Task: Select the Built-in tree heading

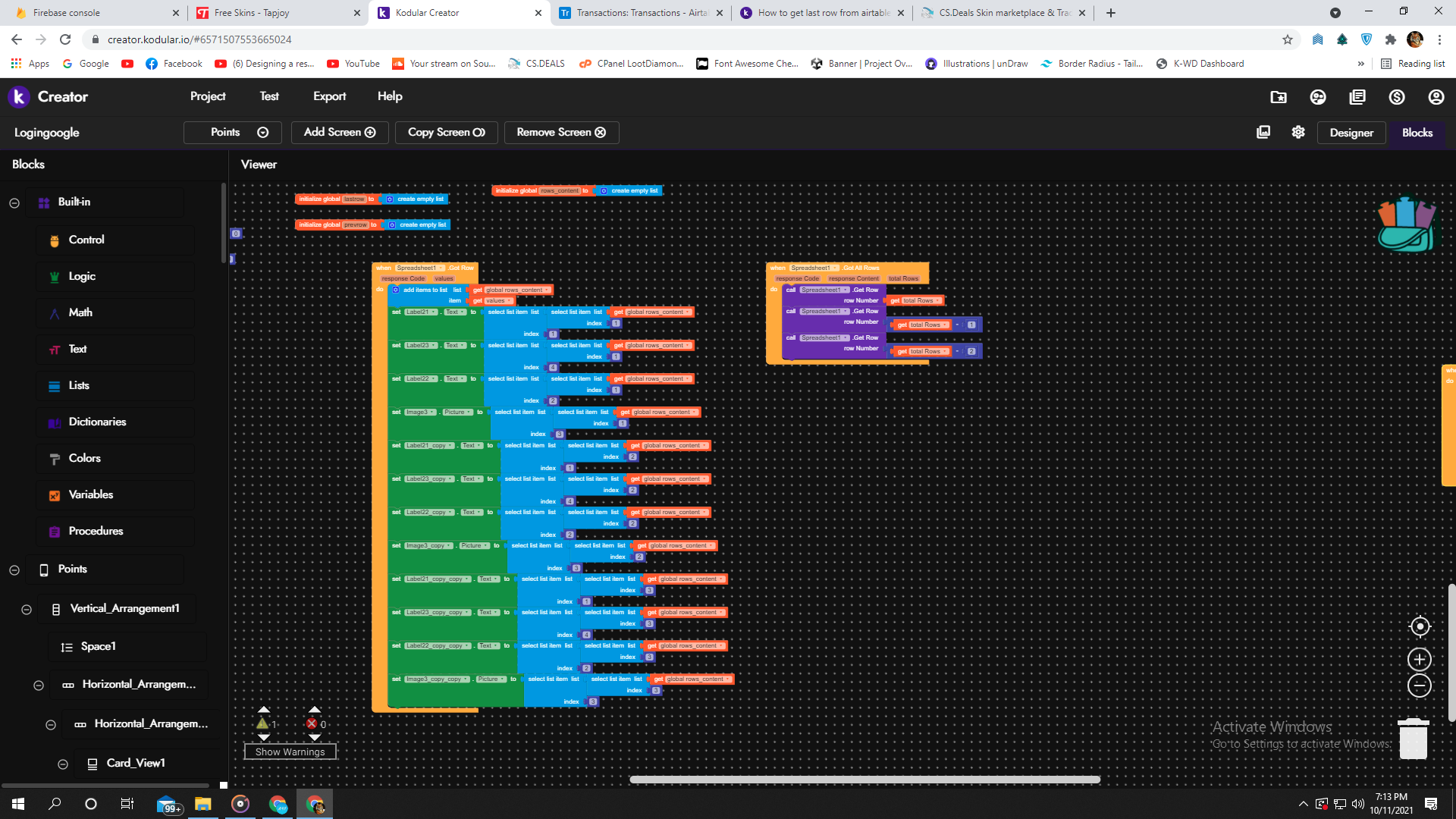Action: point(74,202)
